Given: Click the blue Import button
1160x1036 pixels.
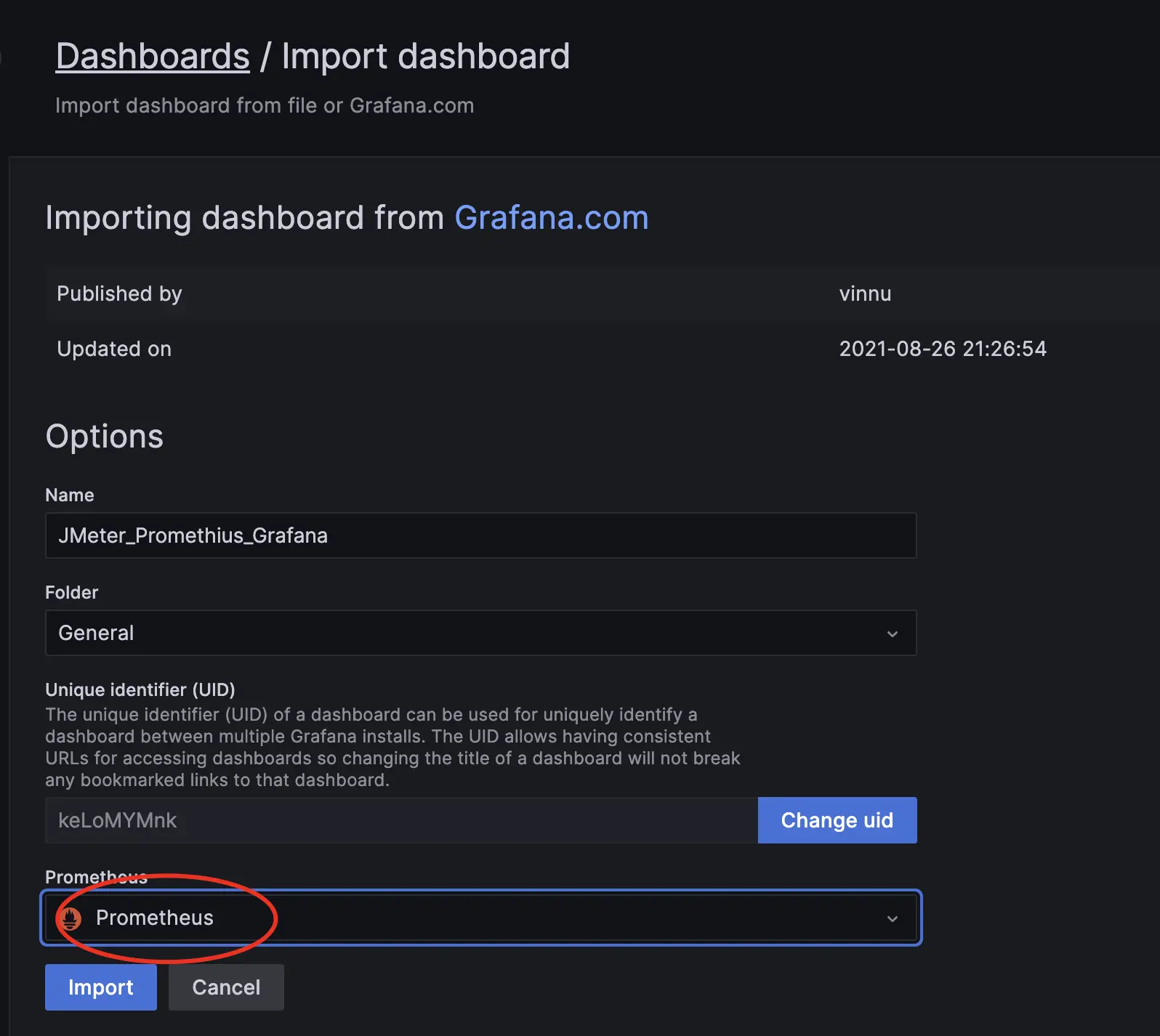Looking at the screenshot, I should [100, 987].
